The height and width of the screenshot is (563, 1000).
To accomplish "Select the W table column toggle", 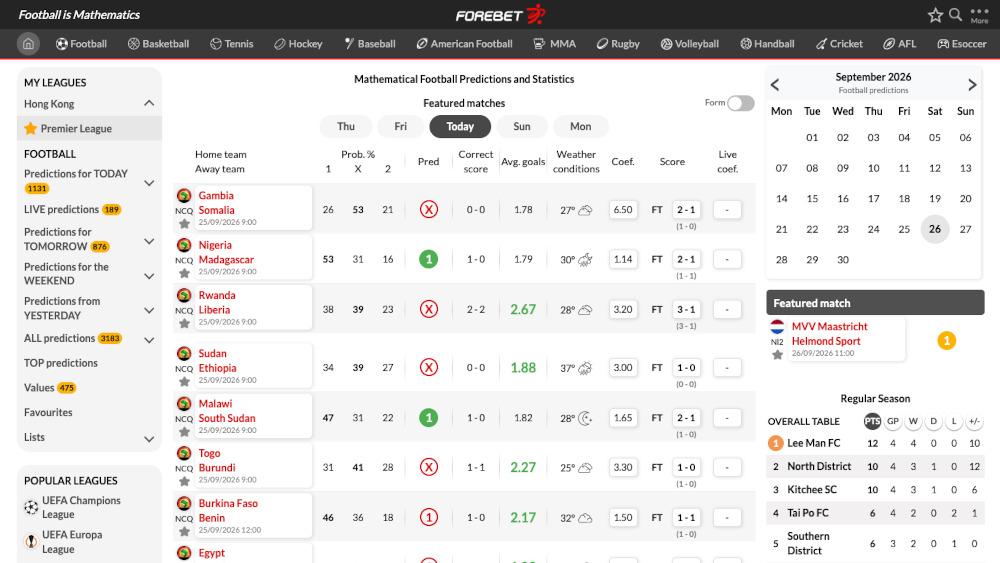I will [x=913, y=421].
